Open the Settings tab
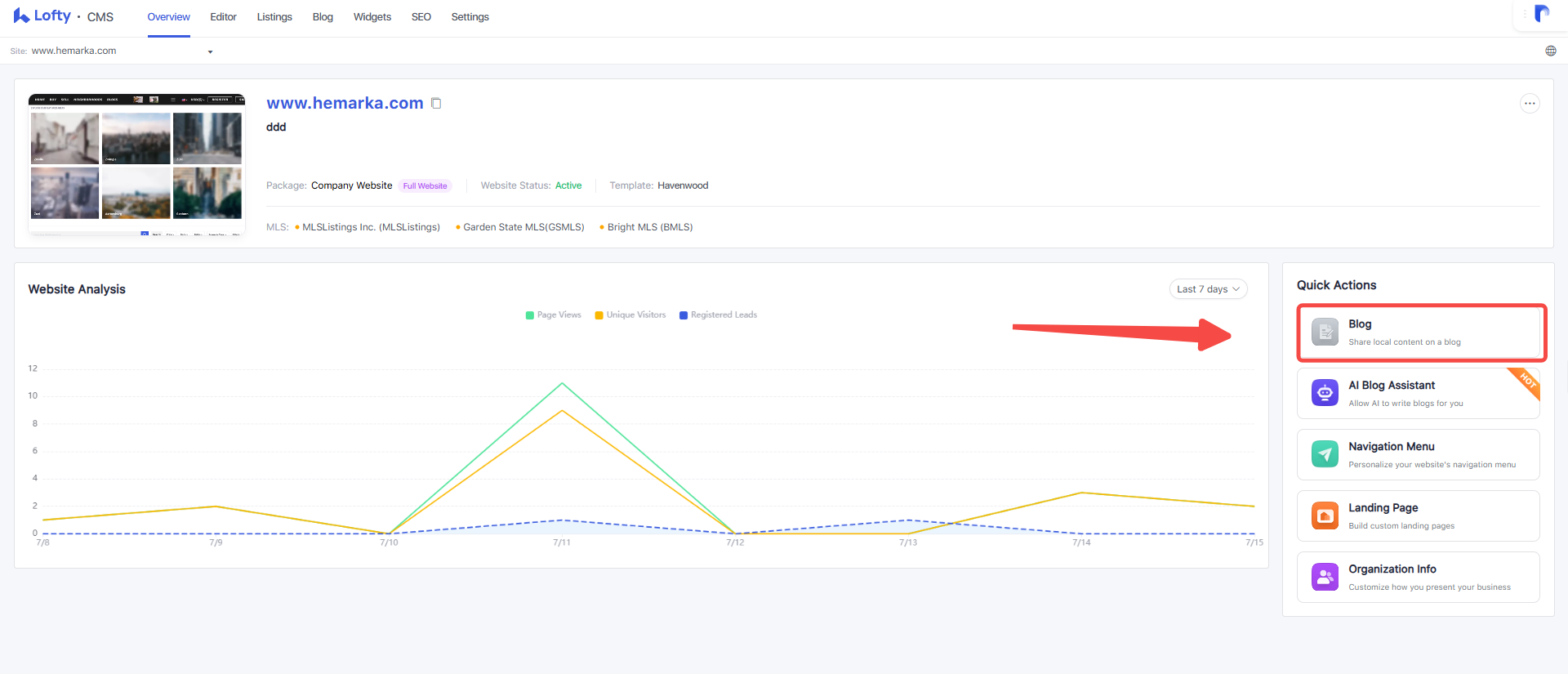1568x674 pixels. [x=470, y=17]
